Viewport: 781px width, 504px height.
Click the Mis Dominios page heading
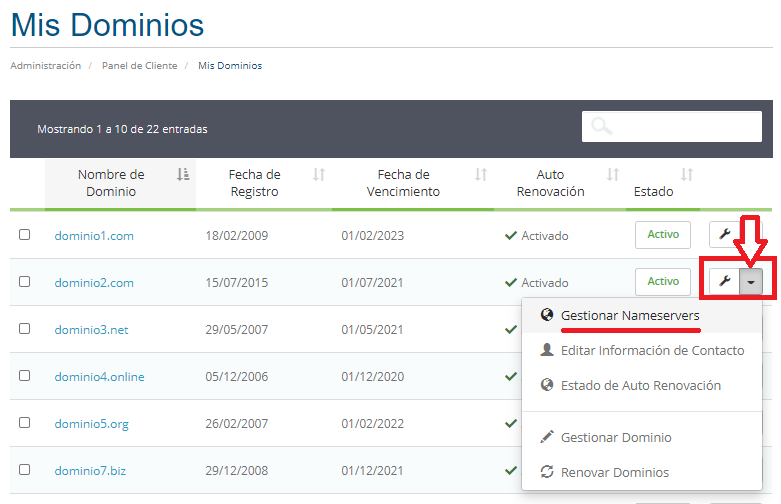108,25
